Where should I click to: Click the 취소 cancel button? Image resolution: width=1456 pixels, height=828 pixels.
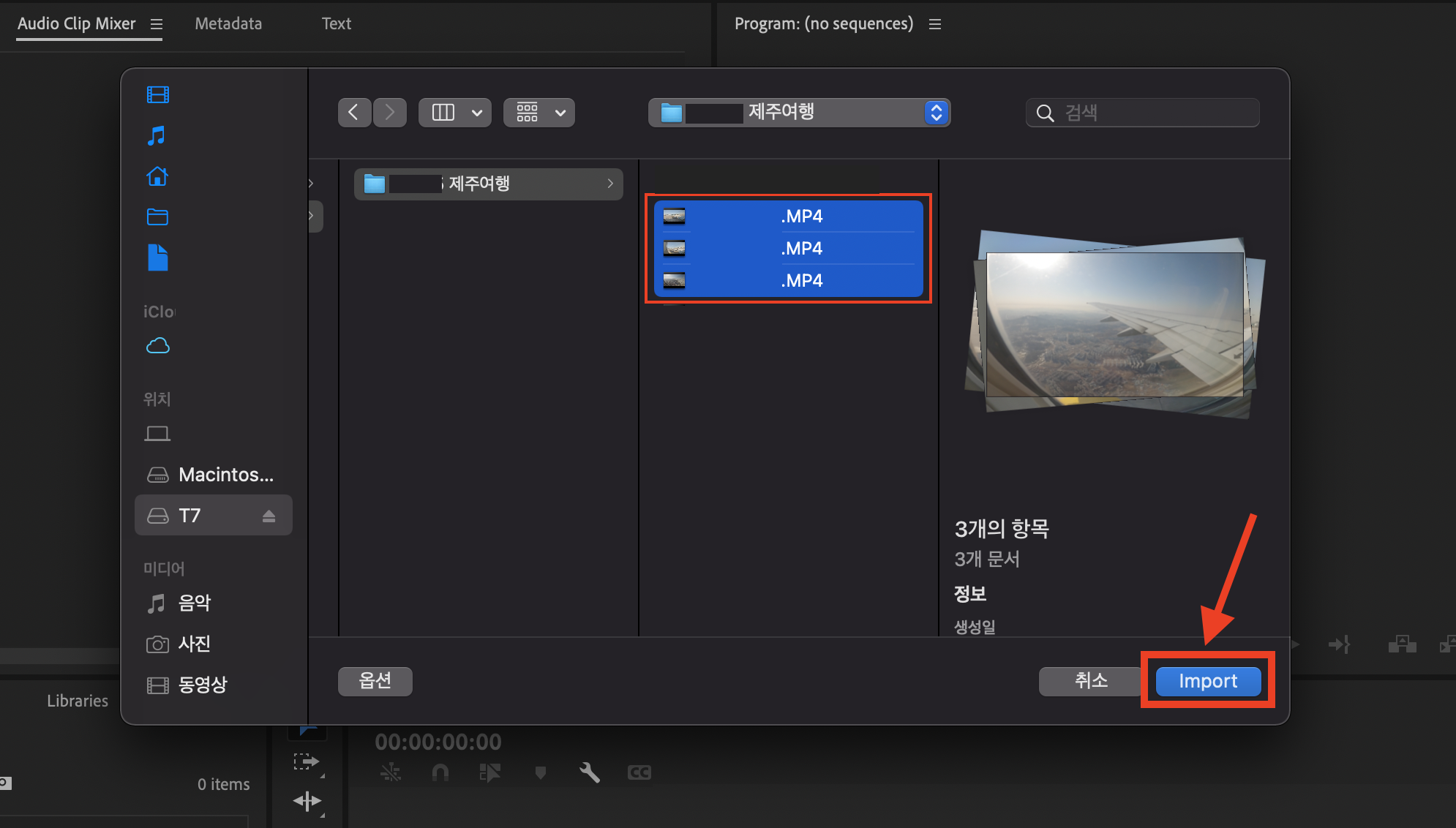tap(1090, 681)
